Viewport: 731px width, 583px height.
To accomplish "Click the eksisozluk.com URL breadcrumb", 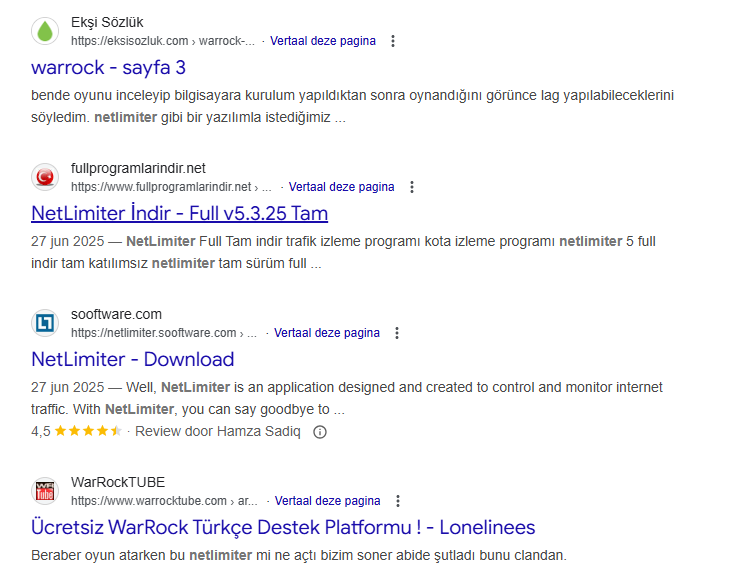I will [x=163, y=41].
